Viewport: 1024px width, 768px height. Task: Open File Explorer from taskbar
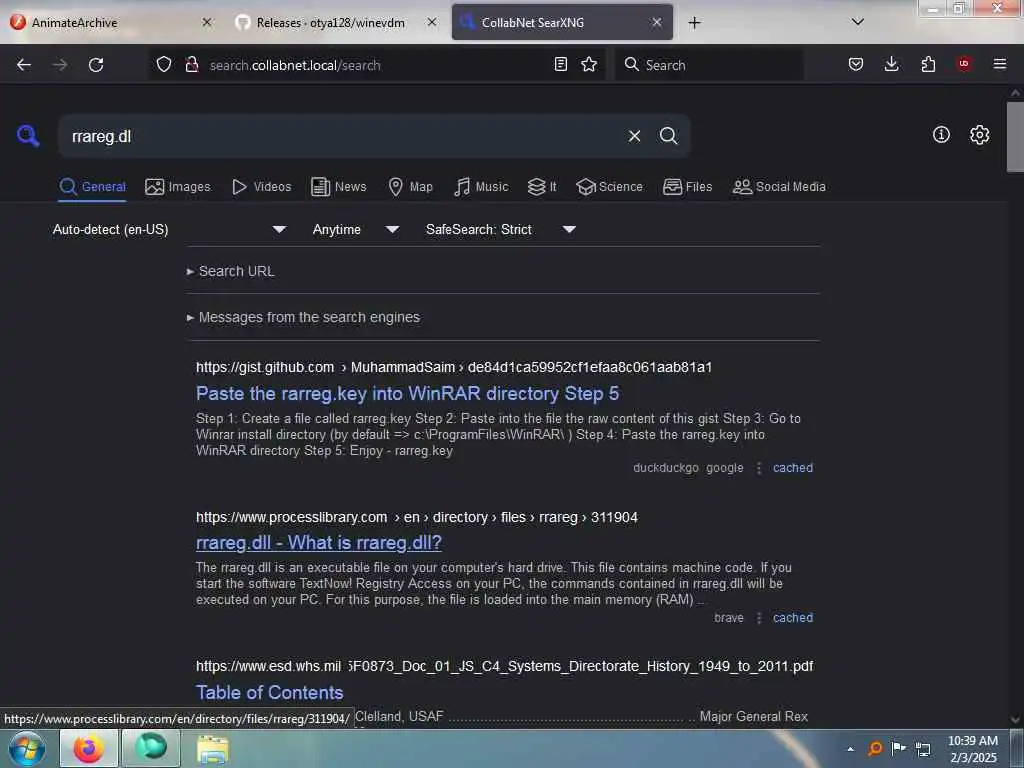click(213, 749)
